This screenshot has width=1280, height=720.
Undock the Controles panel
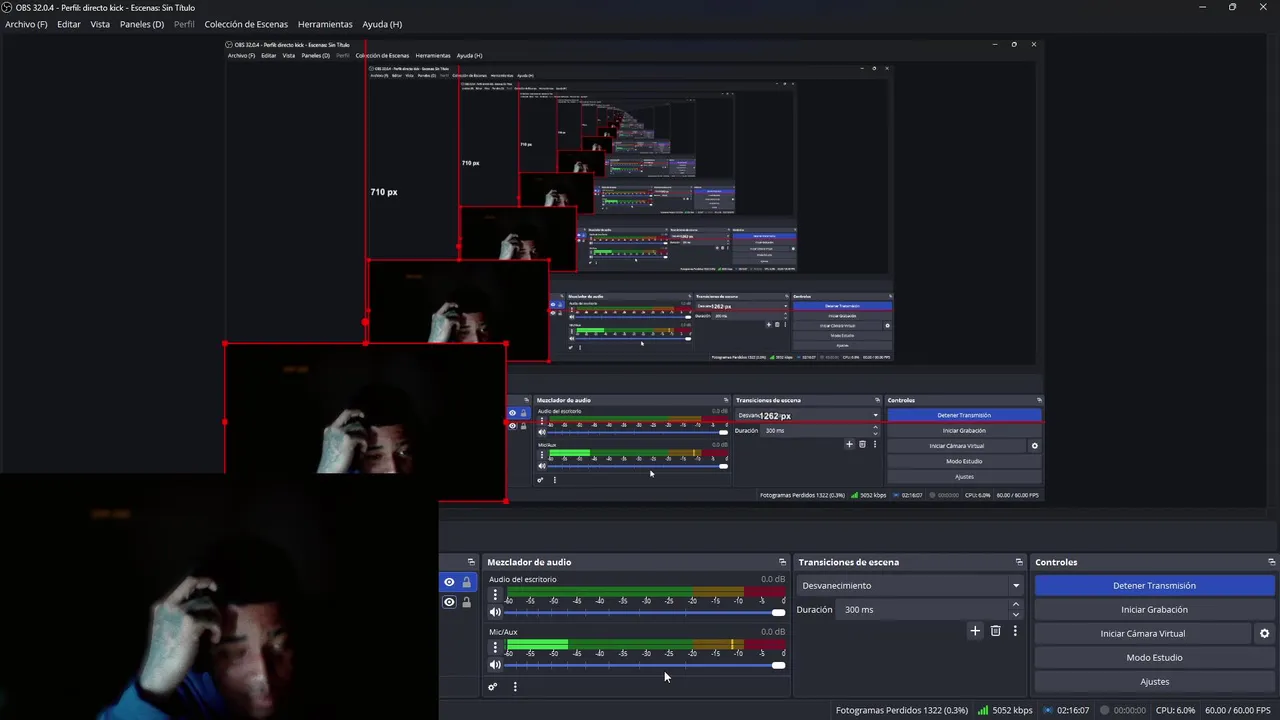(x=1271, y=562)
